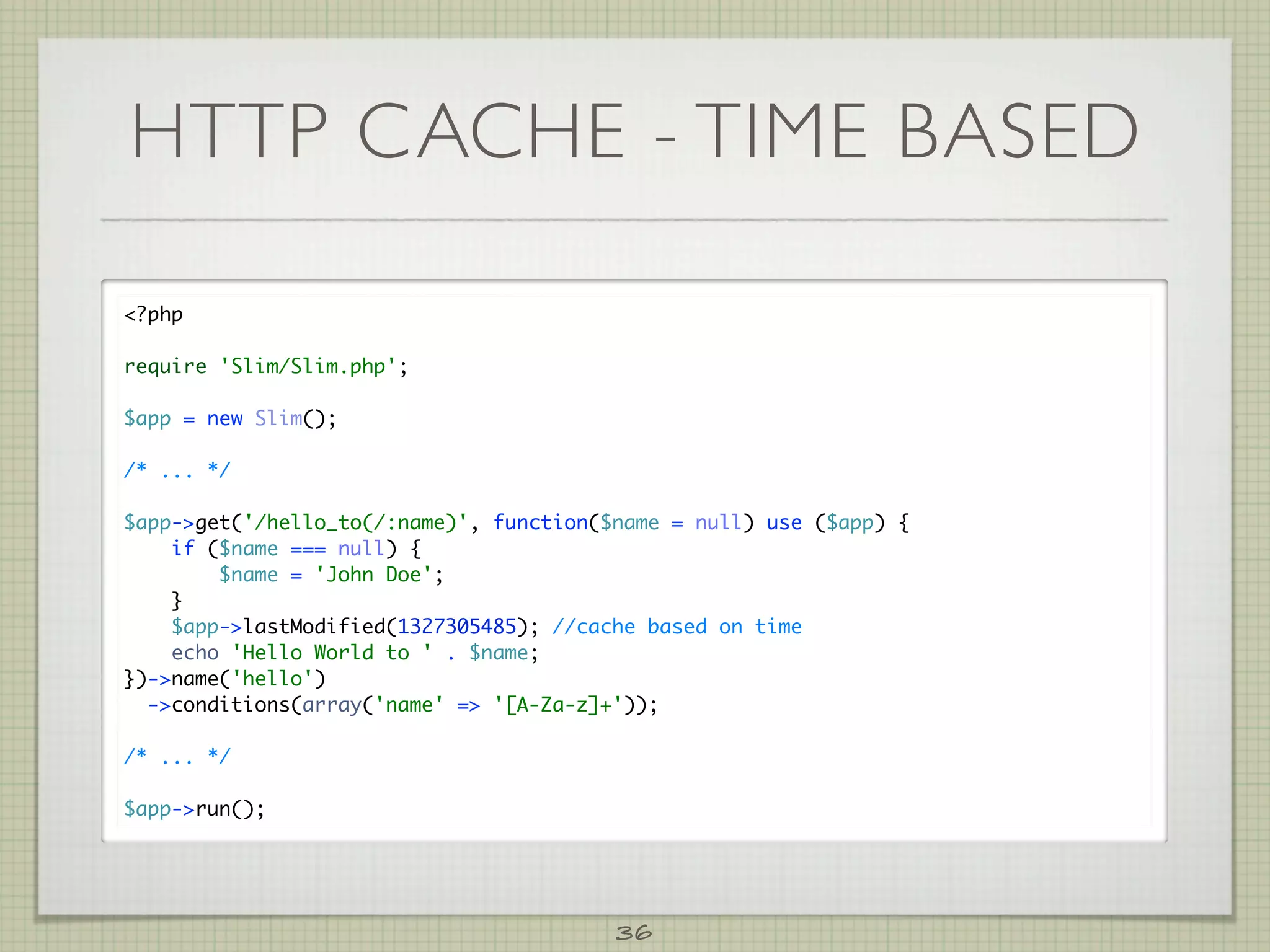Click the line "require 'Slim/Slim.php';"
Image resolution: width=1270 pixels, height=952 pixels.
[x=265, y=367]
